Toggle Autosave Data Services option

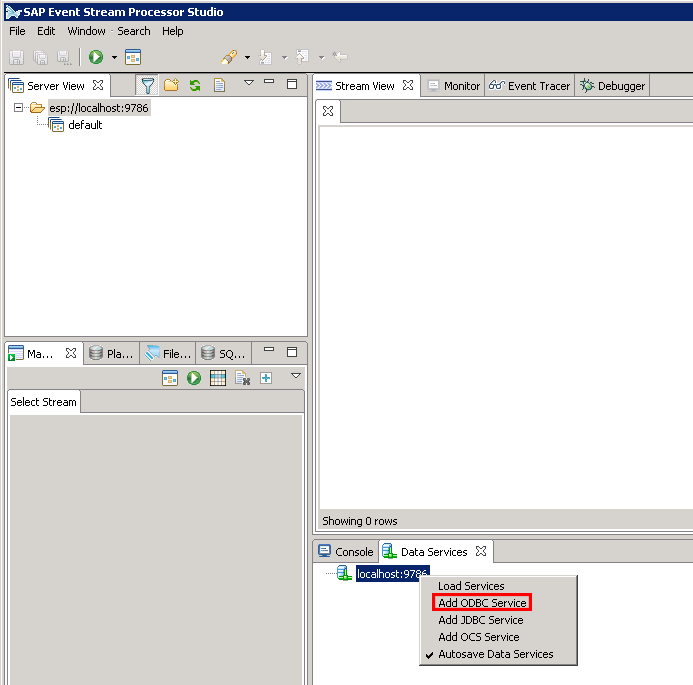495,654
